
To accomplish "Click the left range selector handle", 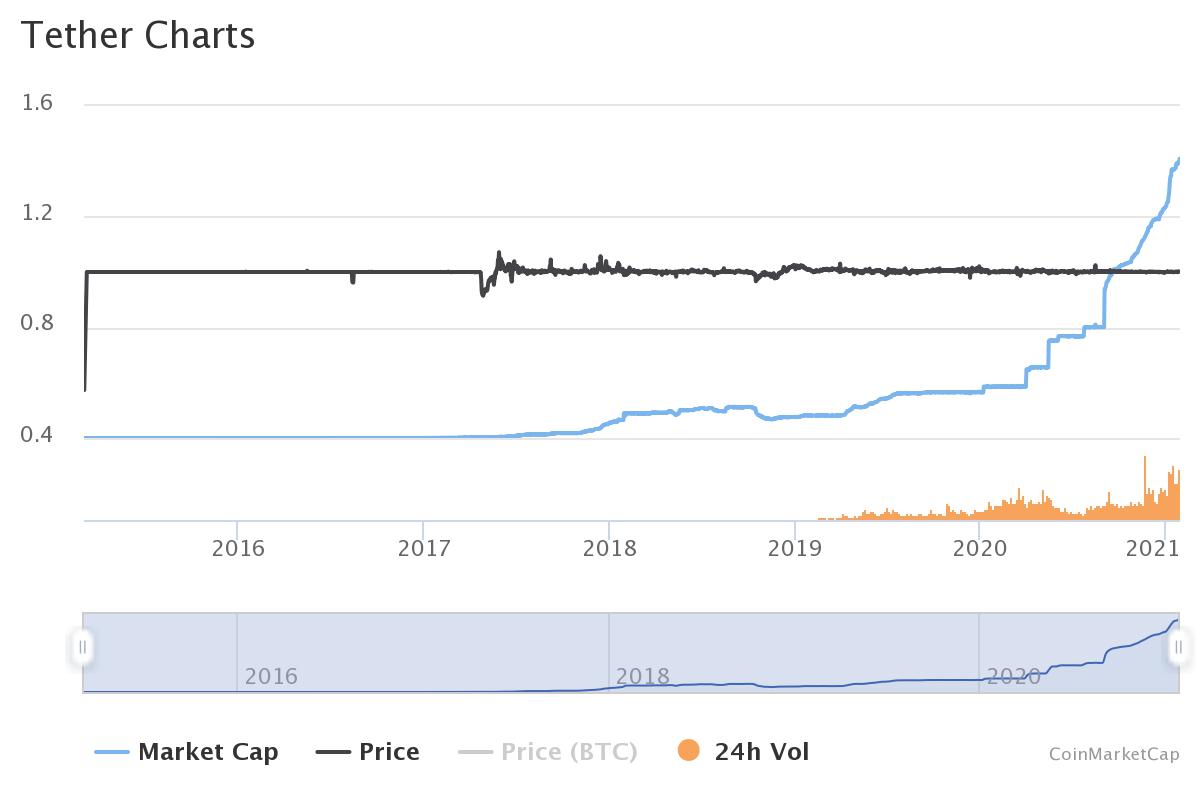I will (84, 648).
